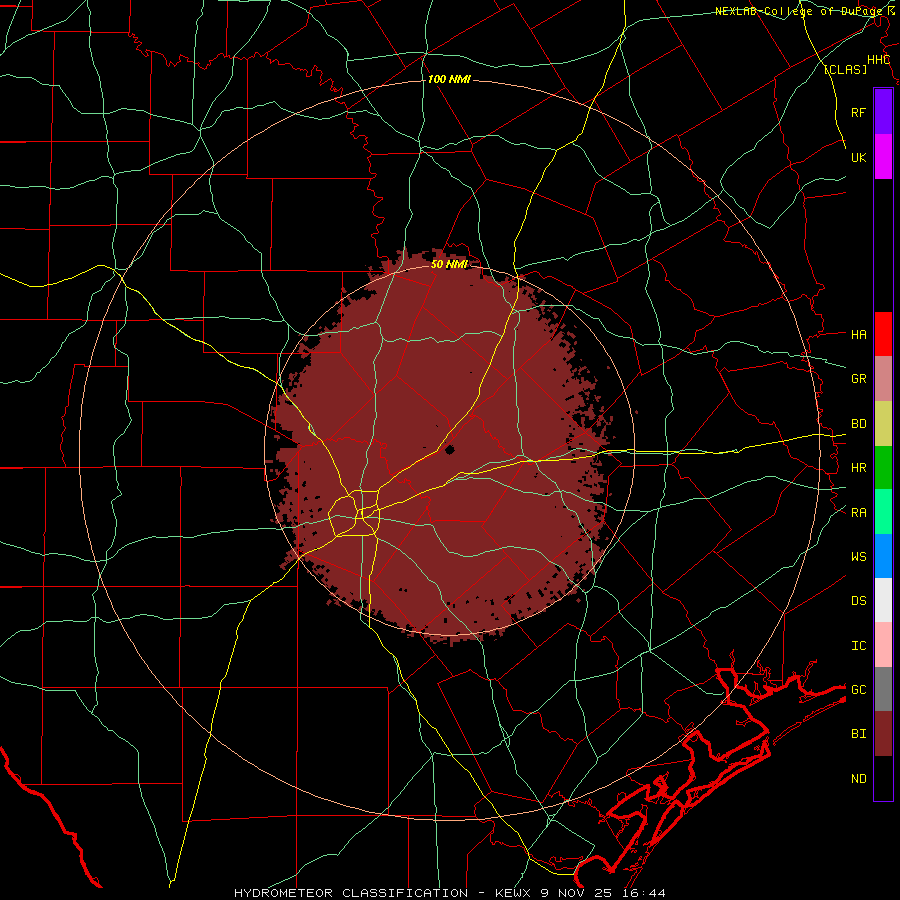Click the HYDROMETEOR CLASSIFICATION title text
The height and width of the screenshot is (900, 900).
click(351, 893)
